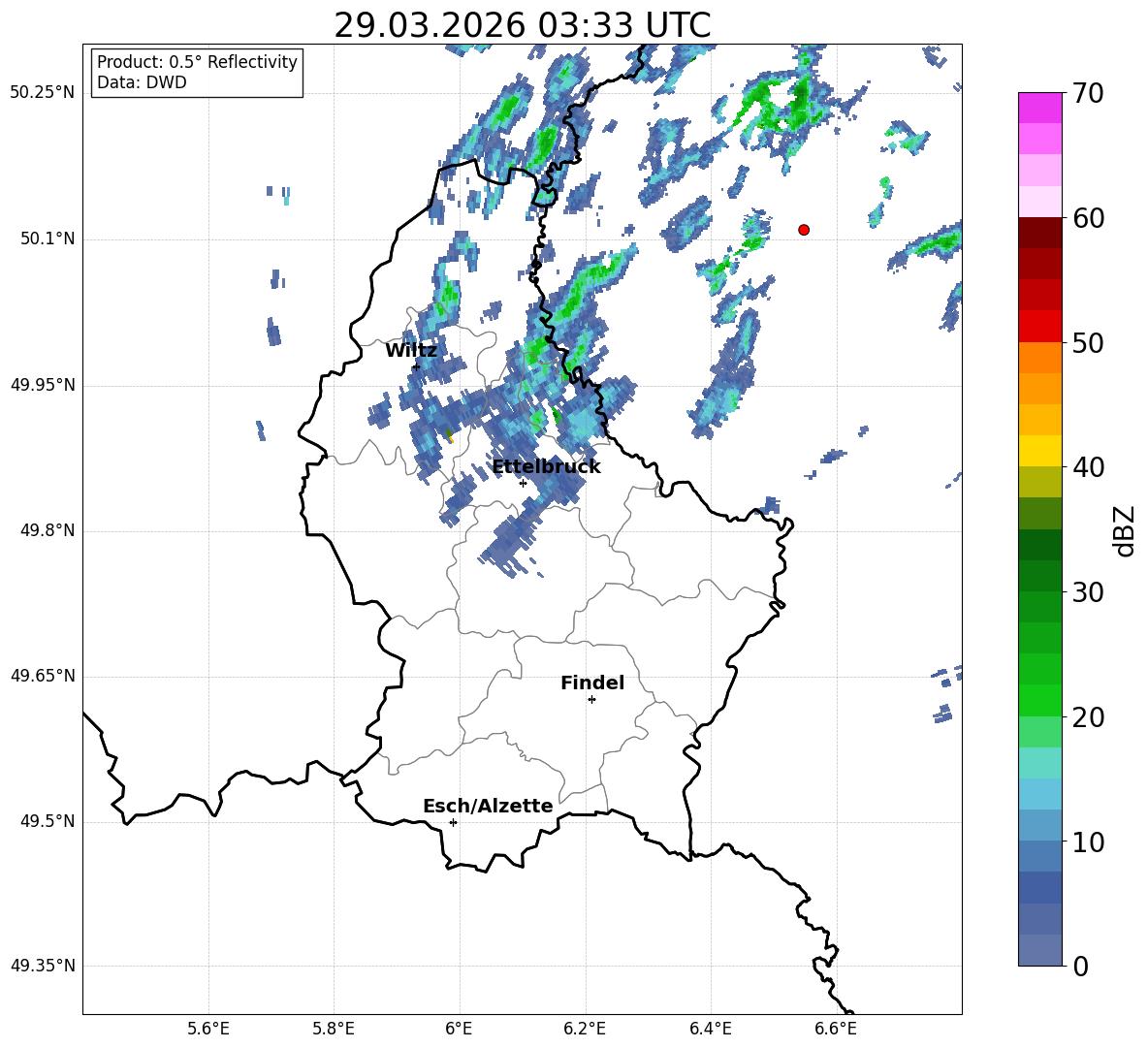Click the dark maroon colorbar segment just below 60 dBZ
Viewport: 1148px width, 1048px height.
point(1040,234)
